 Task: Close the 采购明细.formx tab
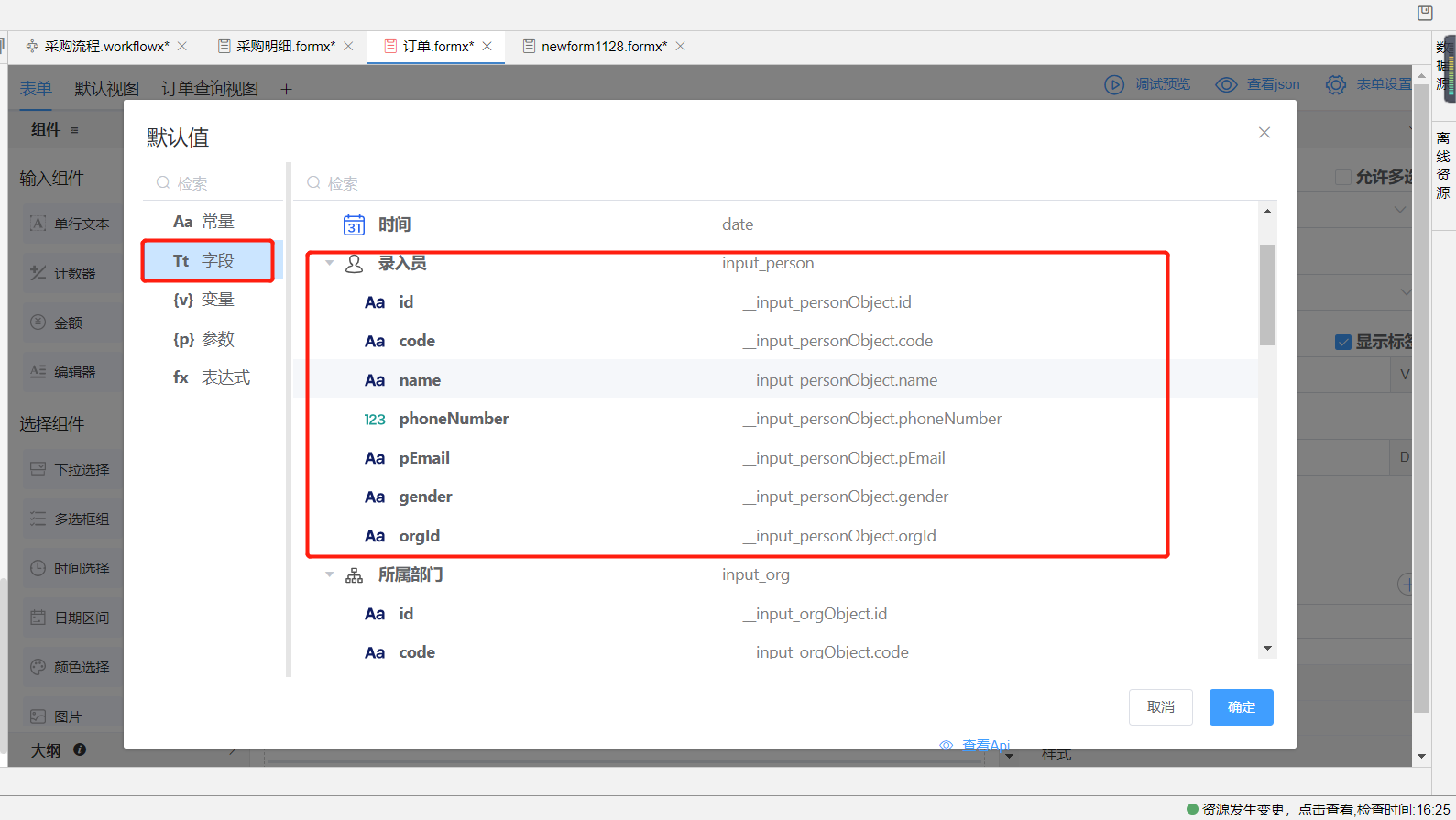click(x=349, y=47)
